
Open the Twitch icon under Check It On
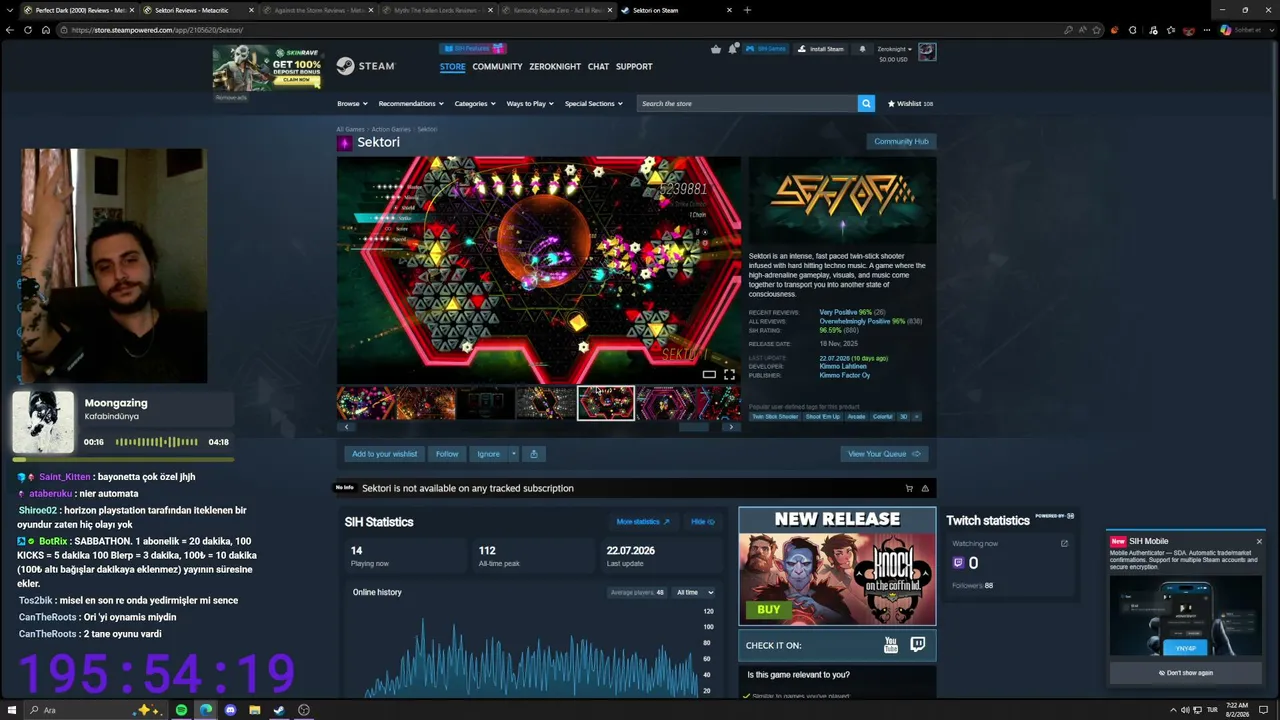pos(918,645)
